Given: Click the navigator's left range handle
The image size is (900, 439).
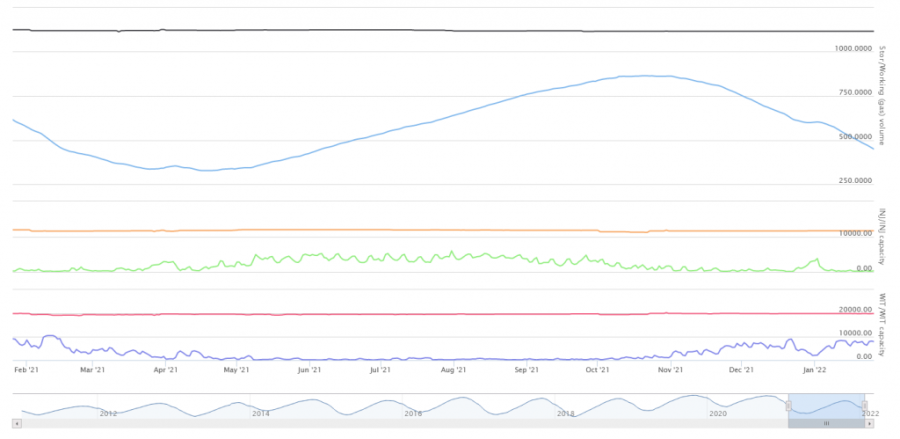Looking at the screenshot, I should [789, 405].
